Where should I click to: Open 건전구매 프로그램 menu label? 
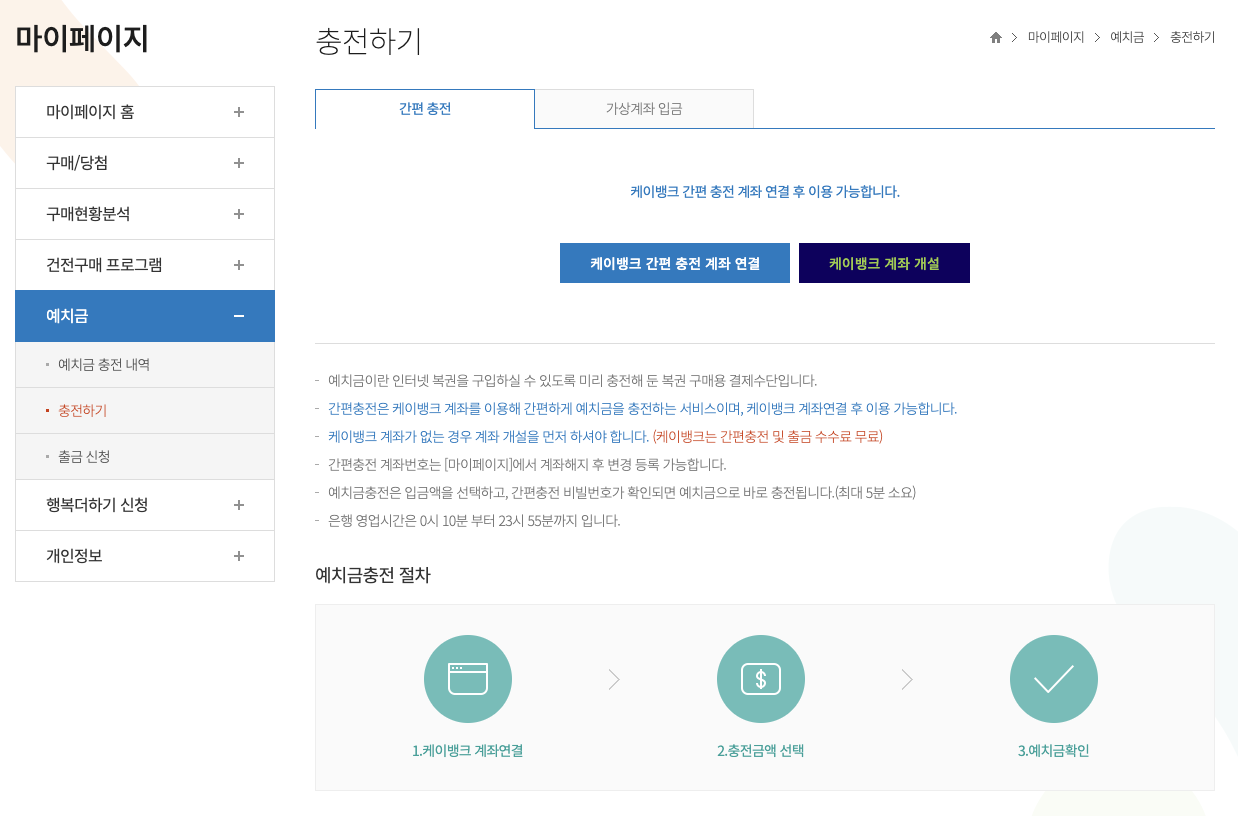pos(104,265)
